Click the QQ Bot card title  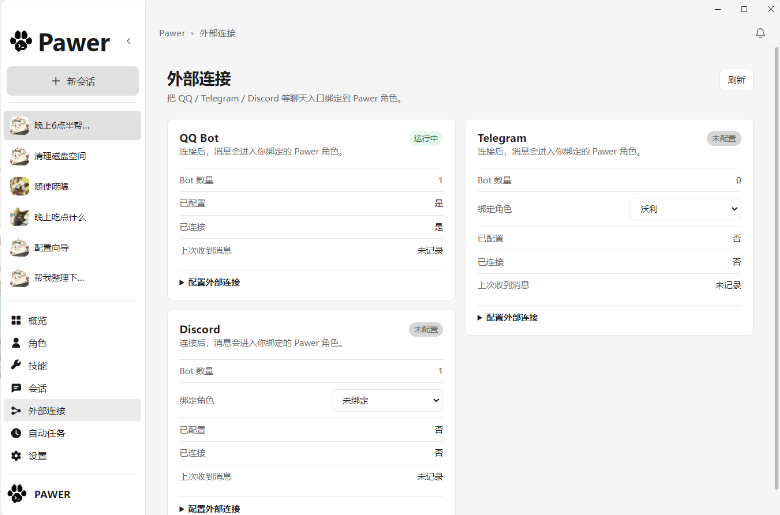pos(199,138)
